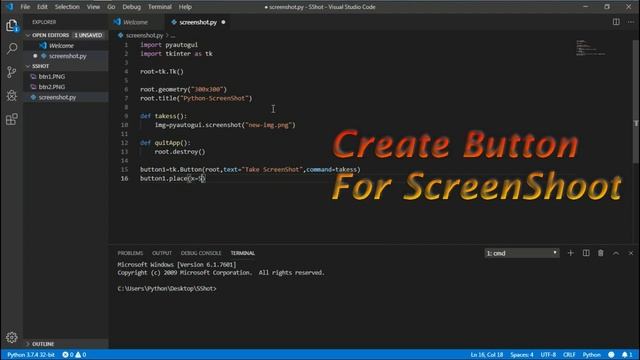Screen dimensions: 640x360
Task: Click the feedback smiley in status bar
Action: click(x=611, y=355)
